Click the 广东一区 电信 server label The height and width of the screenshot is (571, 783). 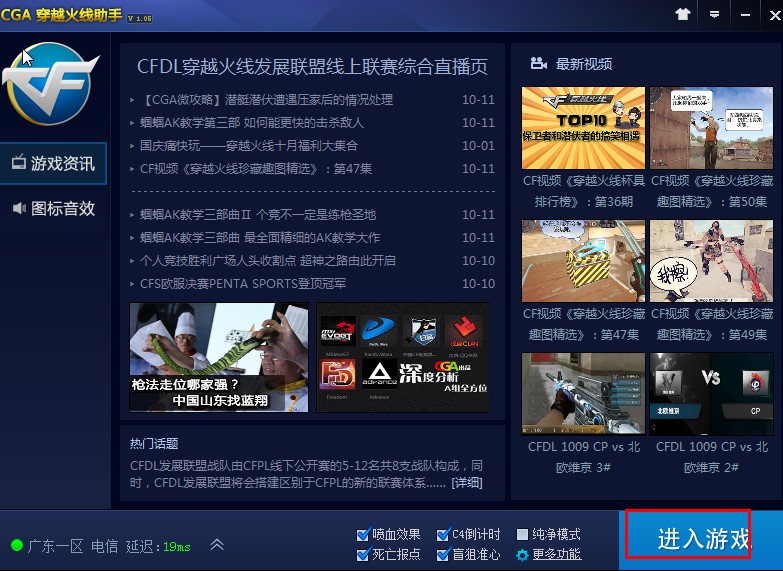[73, 546]
